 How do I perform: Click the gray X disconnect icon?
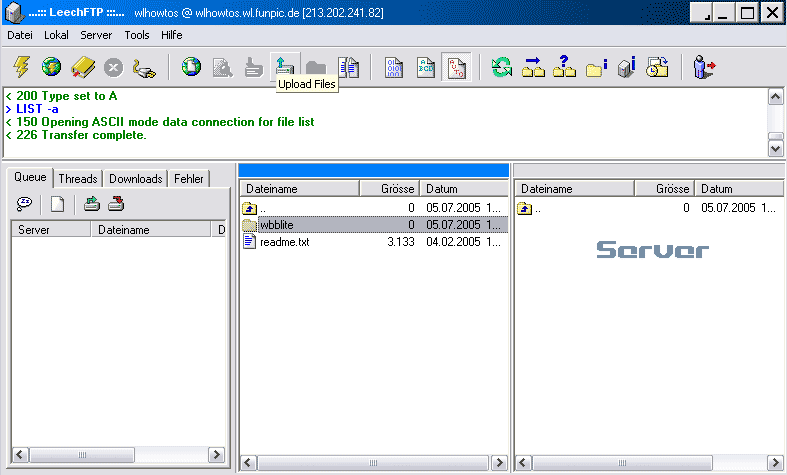pos(113,67)
